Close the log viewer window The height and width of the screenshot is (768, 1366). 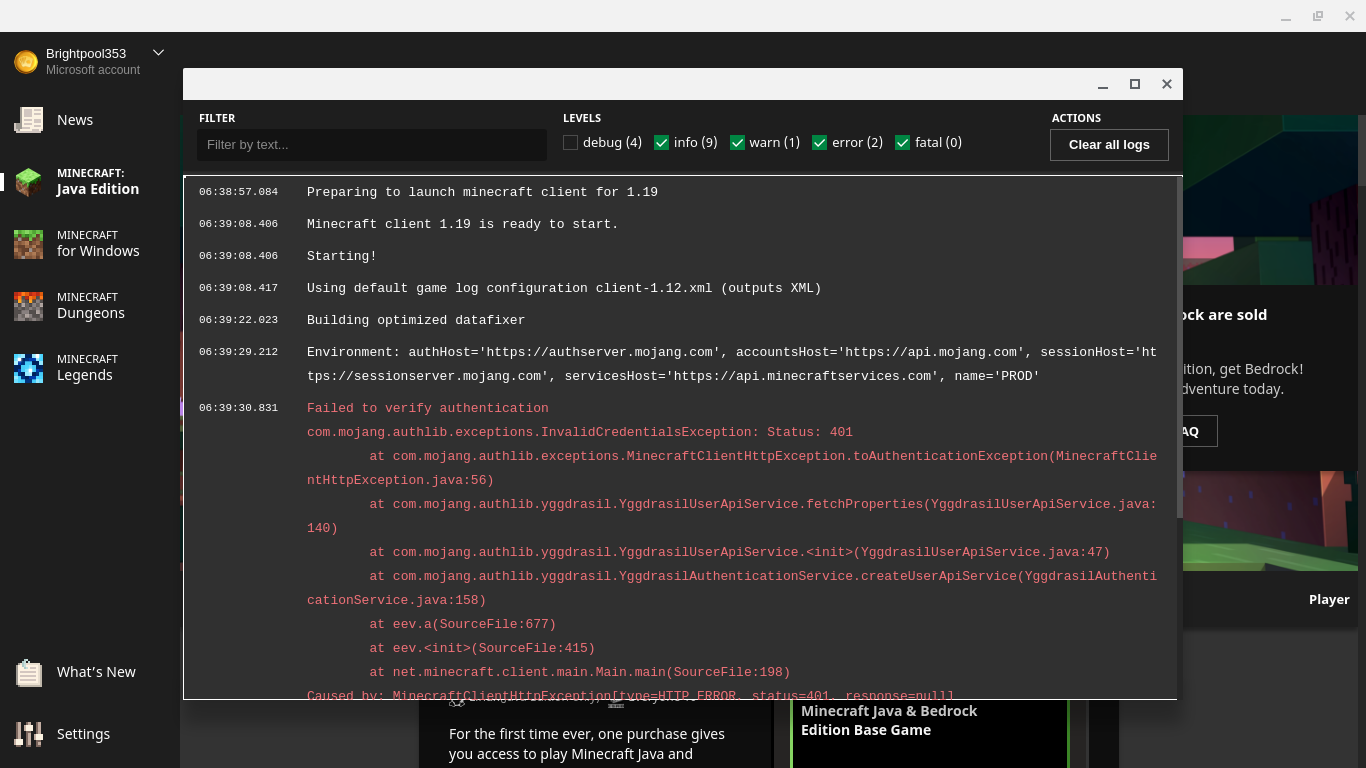[1166, 84]
